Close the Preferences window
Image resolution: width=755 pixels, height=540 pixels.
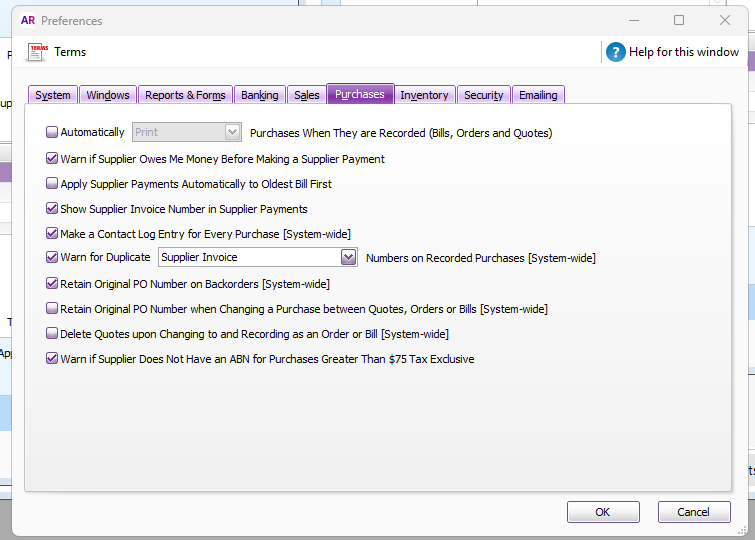coord(724,20)
